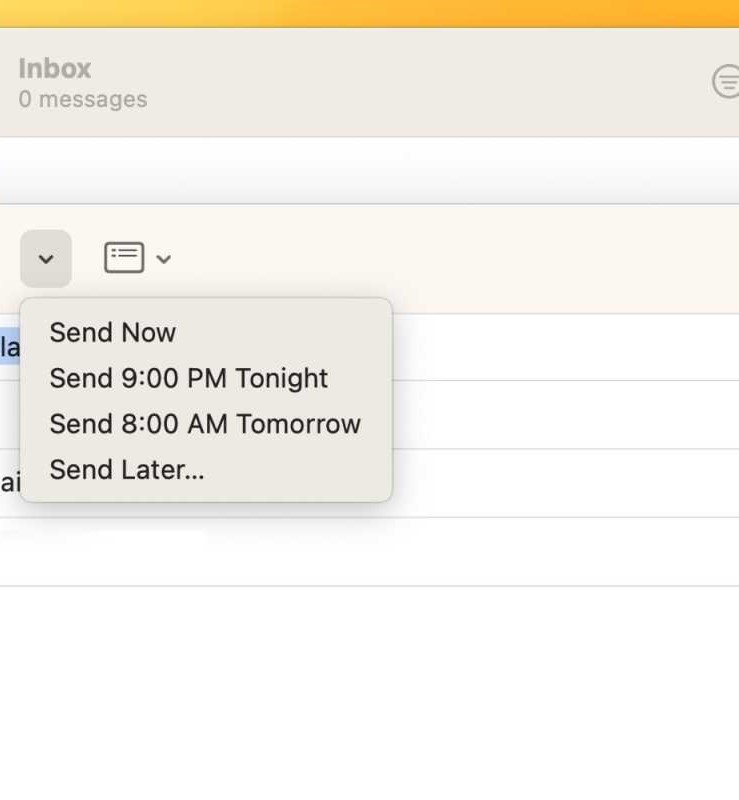
Task: Expand the chevron beside header fields icon
Action: pos(163,259)
